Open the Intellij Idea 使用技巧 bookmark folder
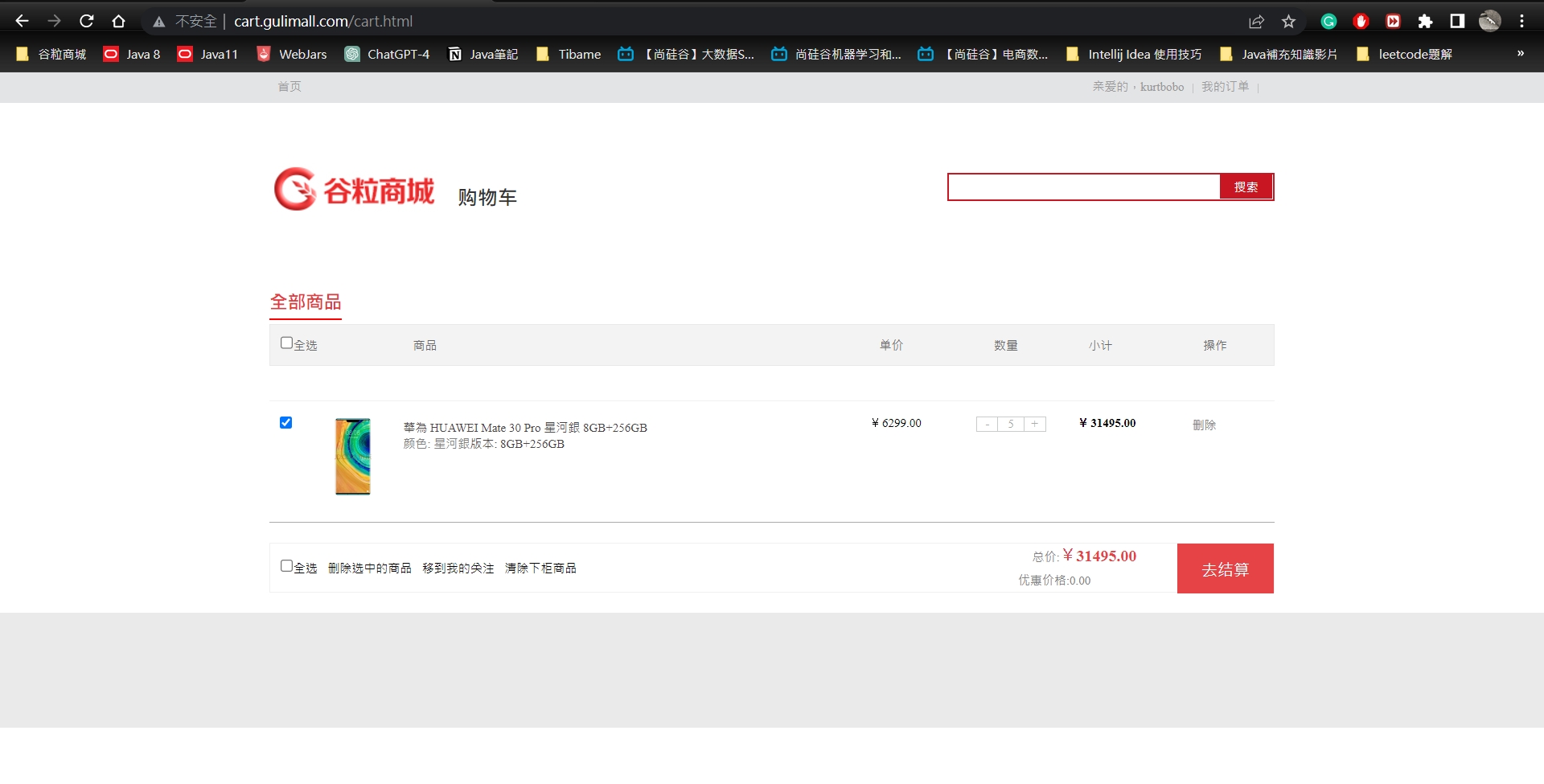The height and width of the screenshot is (784, 1544). [1134, 54]
